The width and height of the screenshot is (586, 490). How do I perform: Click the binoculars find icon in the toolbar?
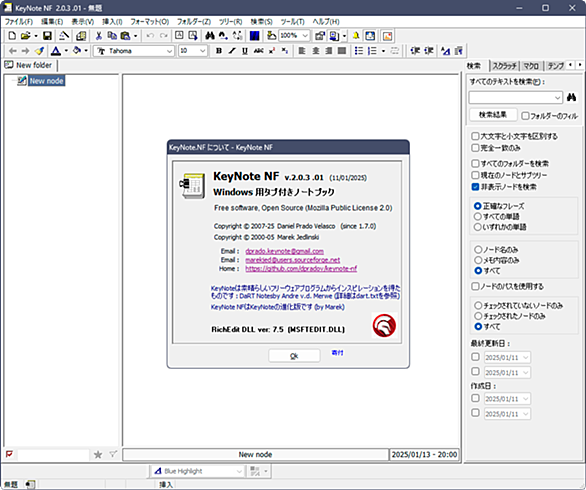click(x=210, y=36)
